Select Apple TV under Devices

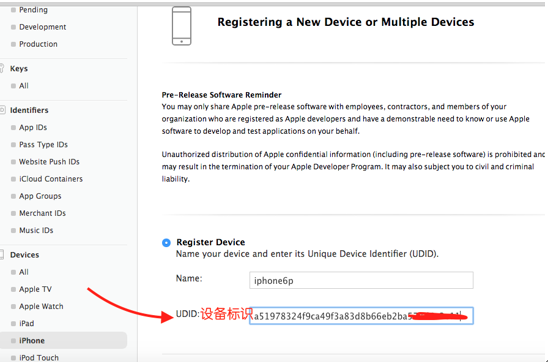click(x=35, y=289)
